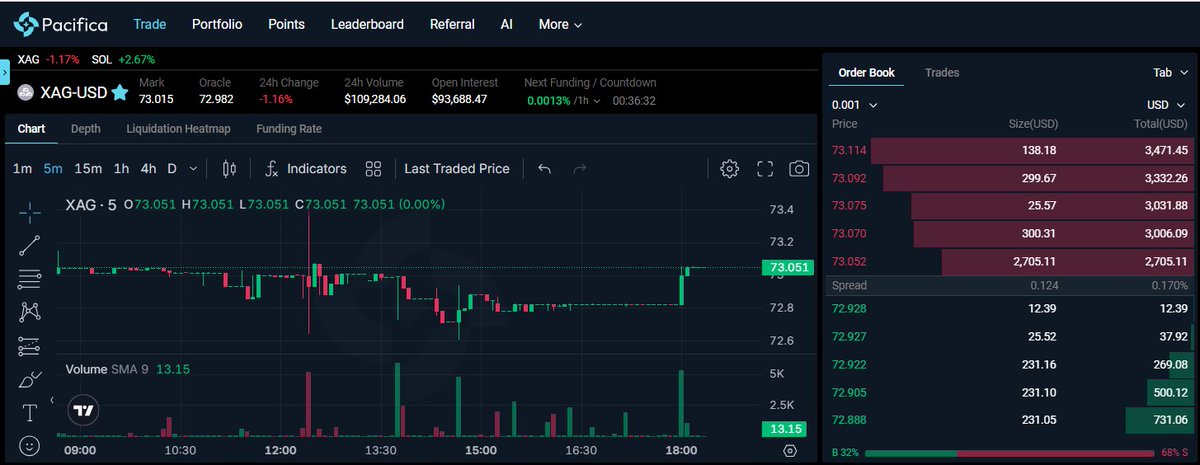Open the Tab layout dropdown
The image size is (1200, 465).
click(x=1170, y=73)
